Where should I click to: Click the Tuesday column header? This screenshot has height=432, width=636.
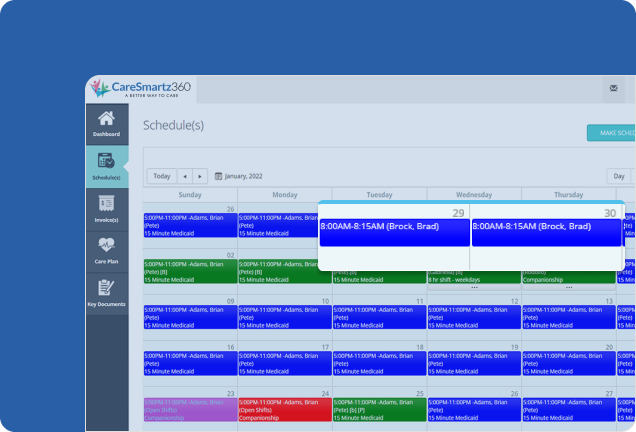(379, 195)
